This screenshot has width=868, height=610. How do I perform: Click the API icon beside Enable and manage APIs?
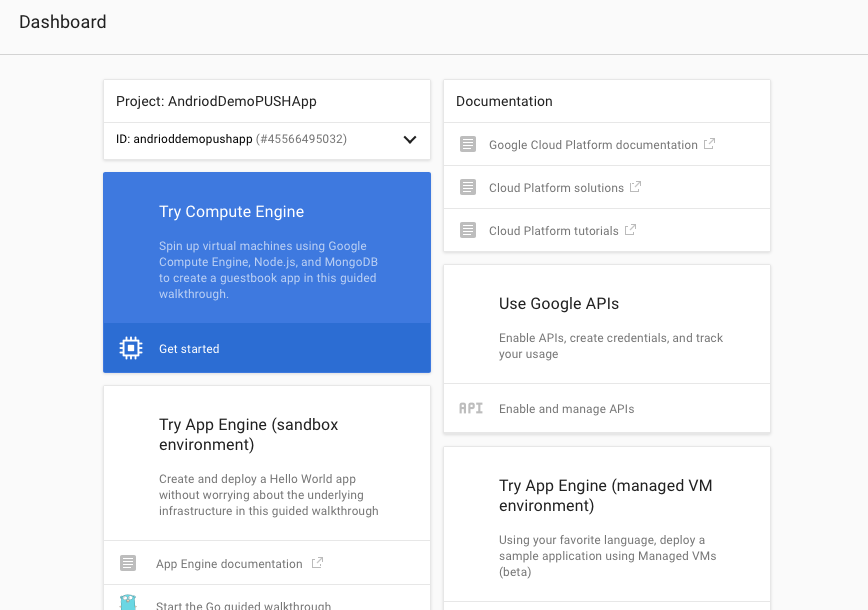[x=470, y=408]
